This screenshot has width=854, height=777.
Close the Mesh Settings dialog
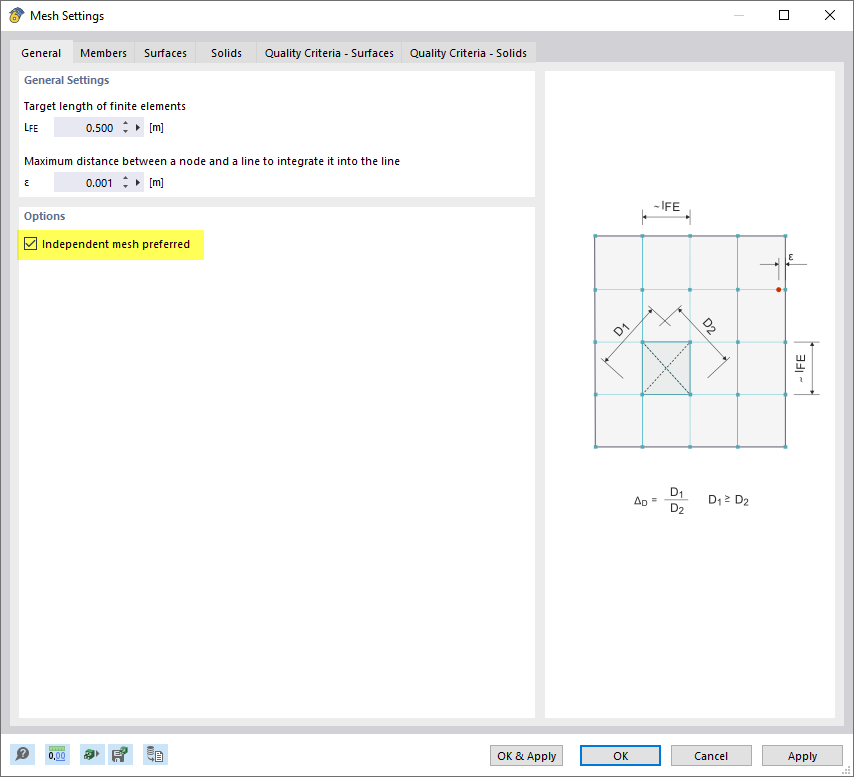click(x=829, y=15)
